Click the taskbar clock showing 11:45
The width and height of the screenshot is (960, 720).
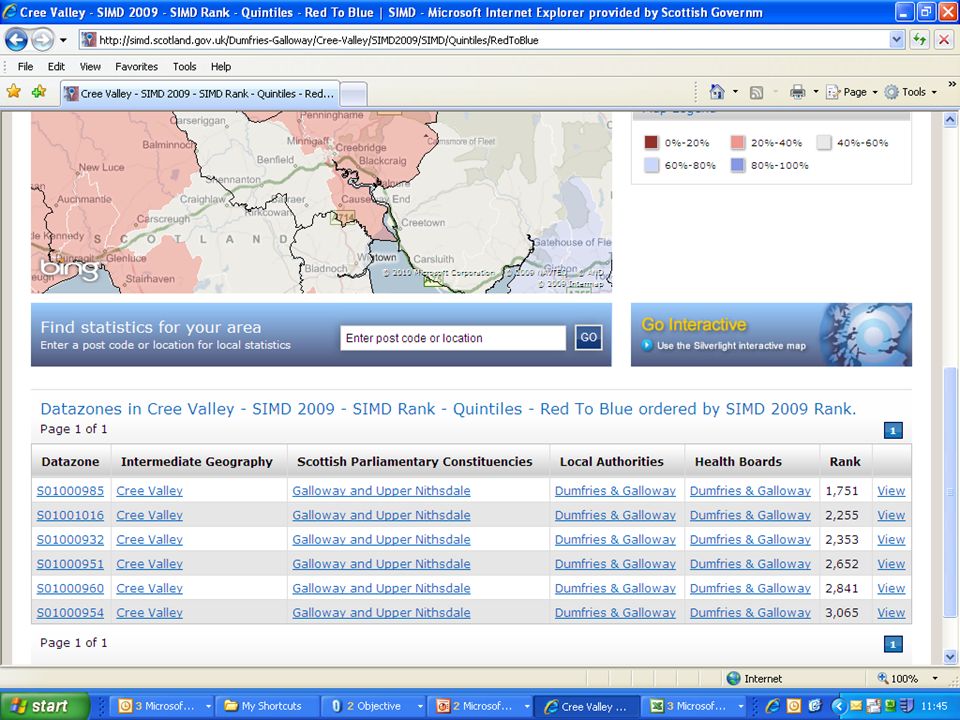tap(934, 706)
